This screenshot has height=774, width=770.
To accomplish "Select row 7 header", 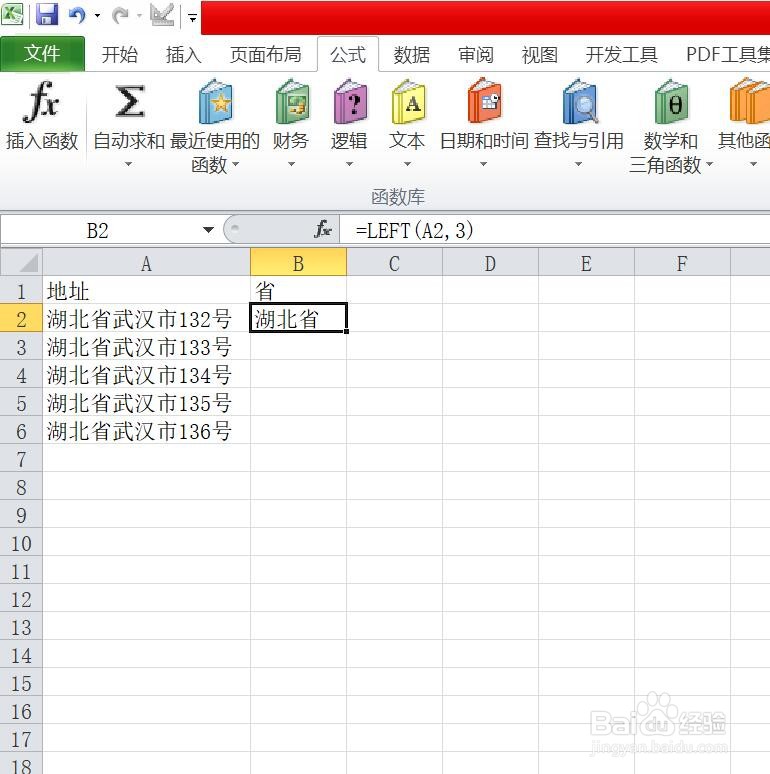I will (21, 459).
